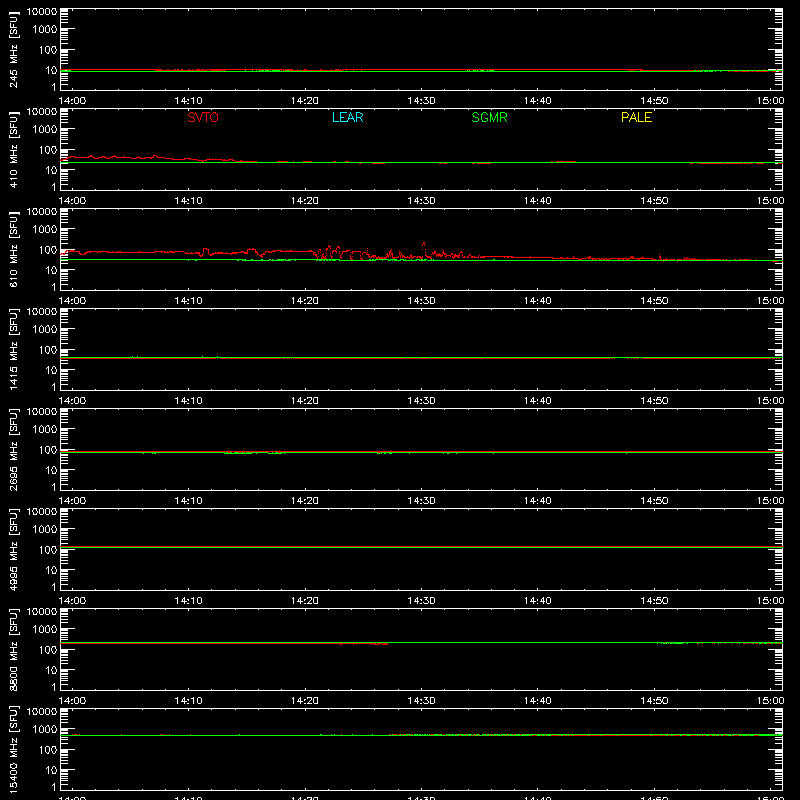Select the 1415 MHz [SFU] axis title
The width and height of the screenshot is (800, 800).
coord(13,349)
